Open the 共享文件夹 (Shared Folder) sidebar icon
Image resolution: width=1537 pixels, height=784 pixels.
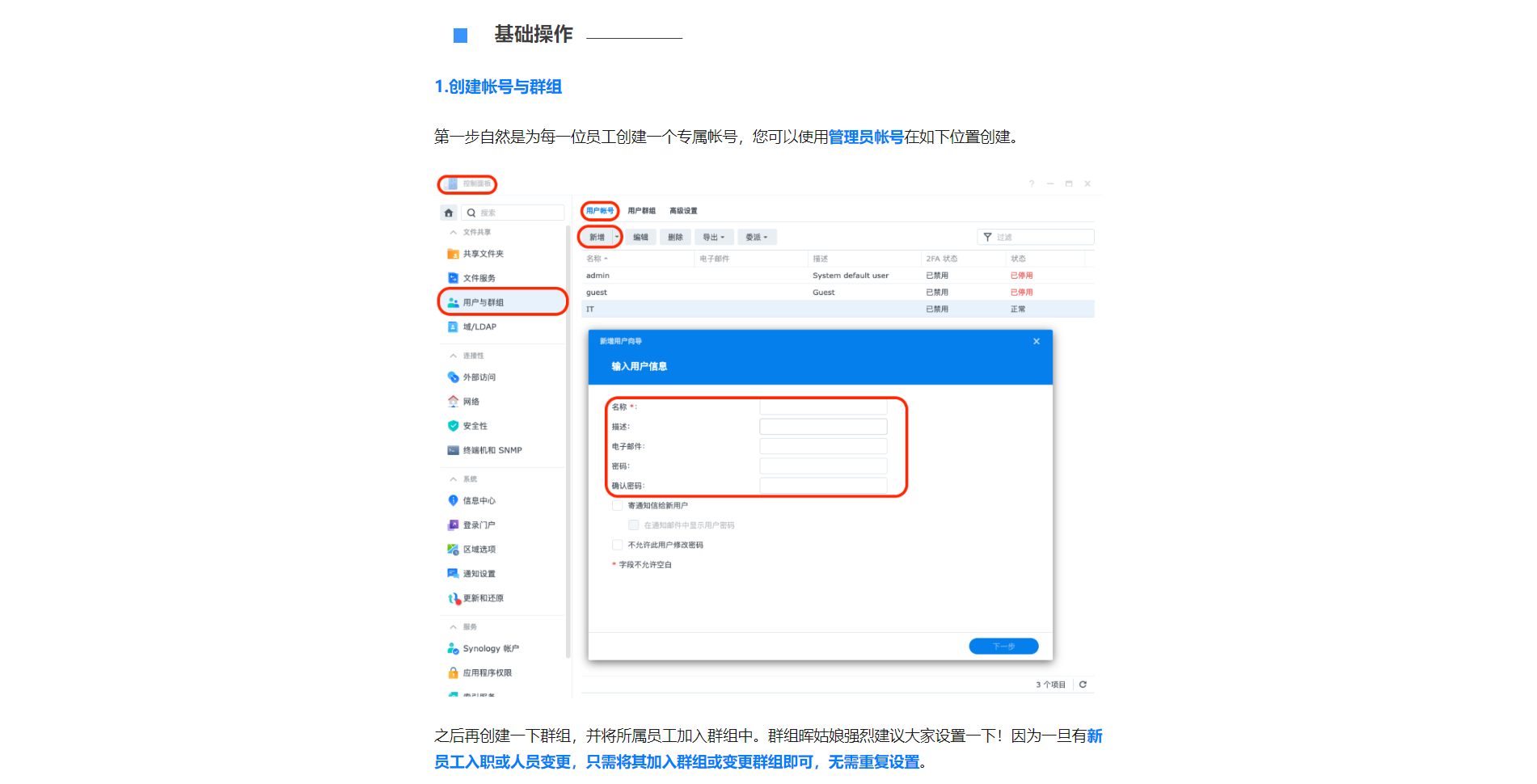pos(453,254)
